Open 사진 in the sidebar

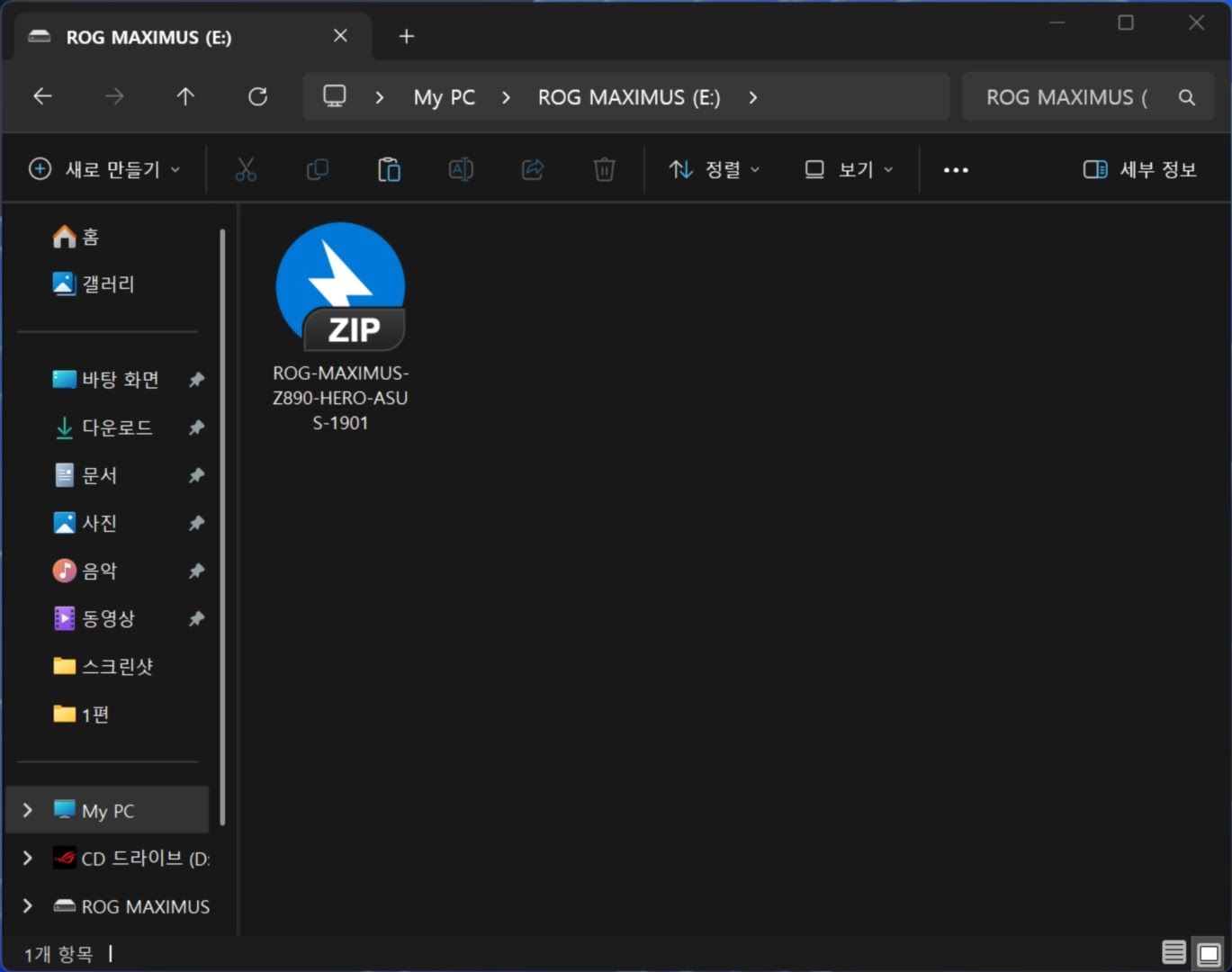(x=85, y=523)
